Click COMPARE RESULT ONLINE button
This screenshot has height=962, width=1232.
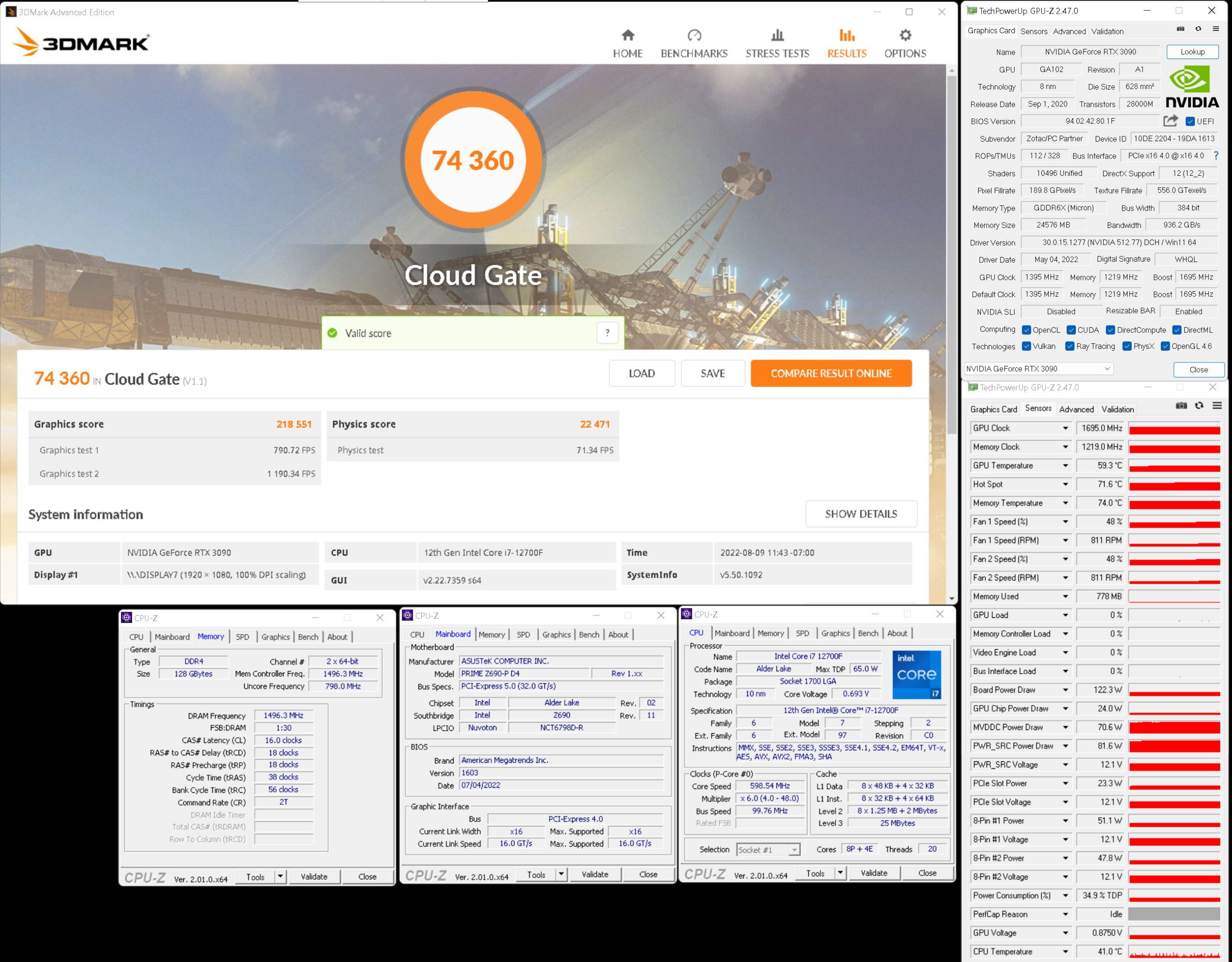point(831,373)
